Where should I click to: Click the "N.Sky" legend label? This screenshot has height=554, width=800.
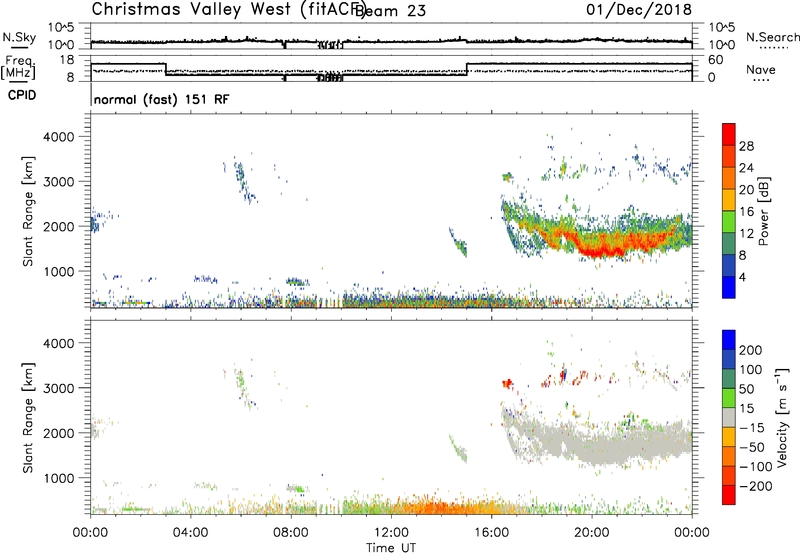(19, 37)
